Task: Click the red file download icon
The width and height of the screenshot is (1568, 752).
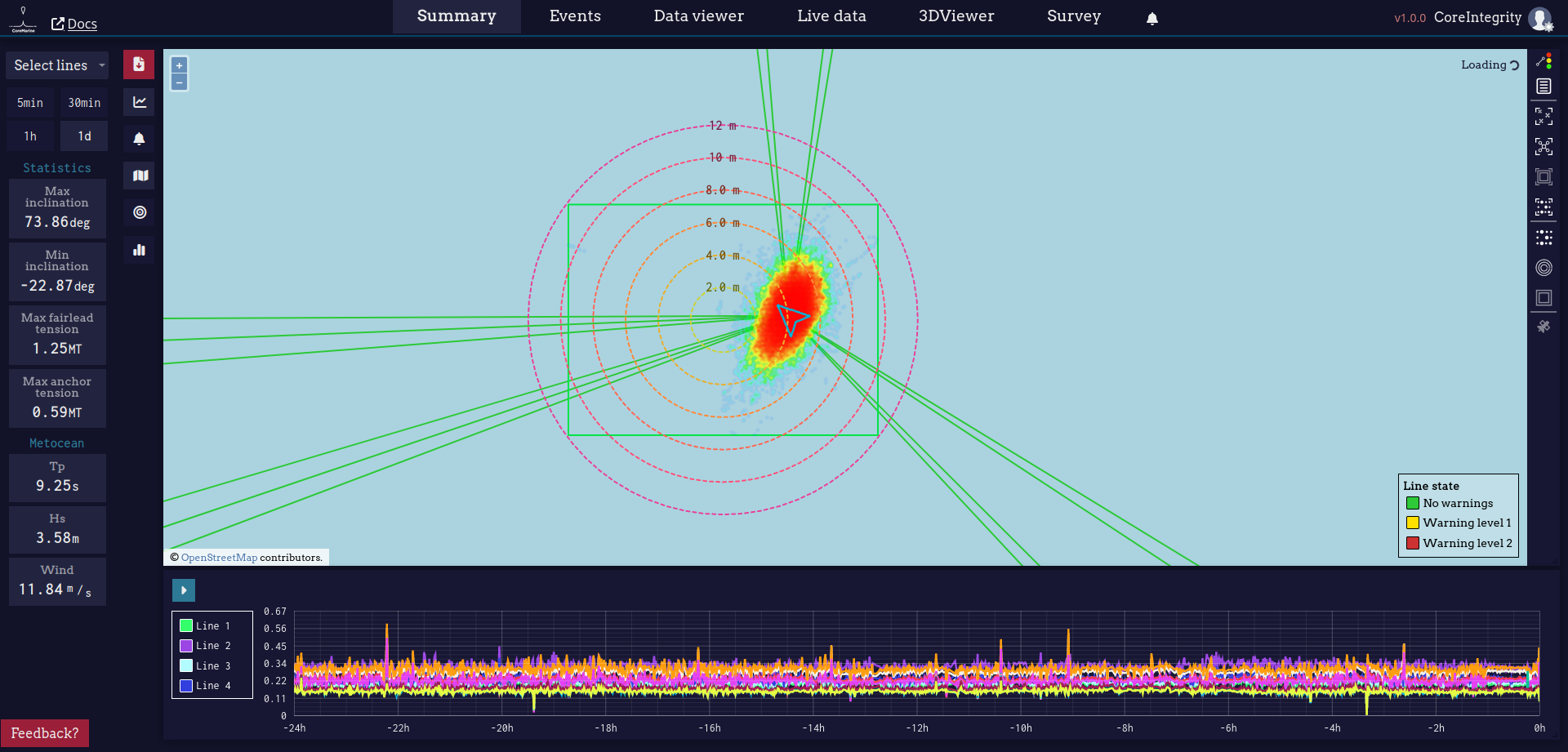Action: (139, 65)
